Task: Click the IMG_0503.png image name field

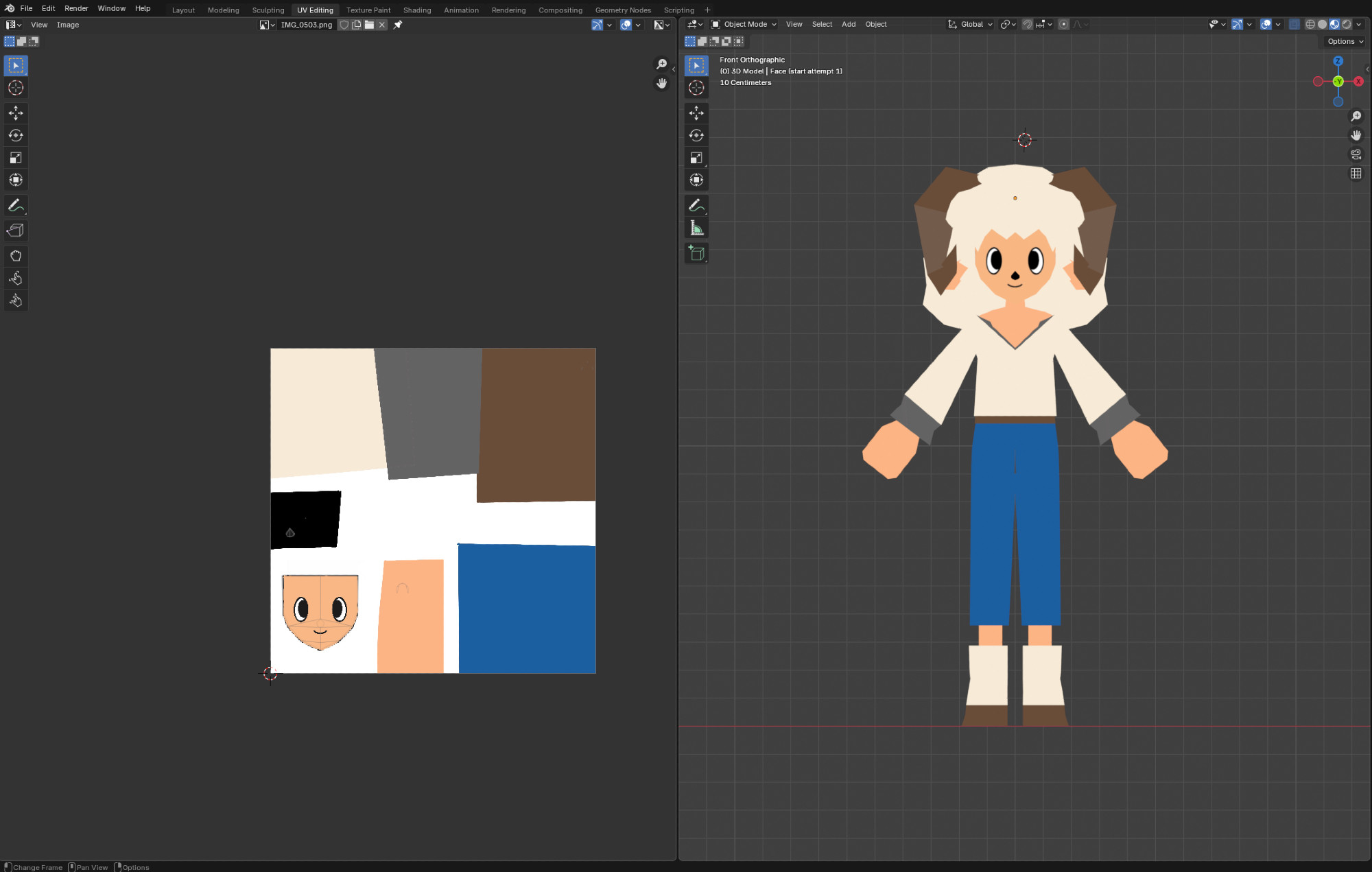Action: pos(306,25)
